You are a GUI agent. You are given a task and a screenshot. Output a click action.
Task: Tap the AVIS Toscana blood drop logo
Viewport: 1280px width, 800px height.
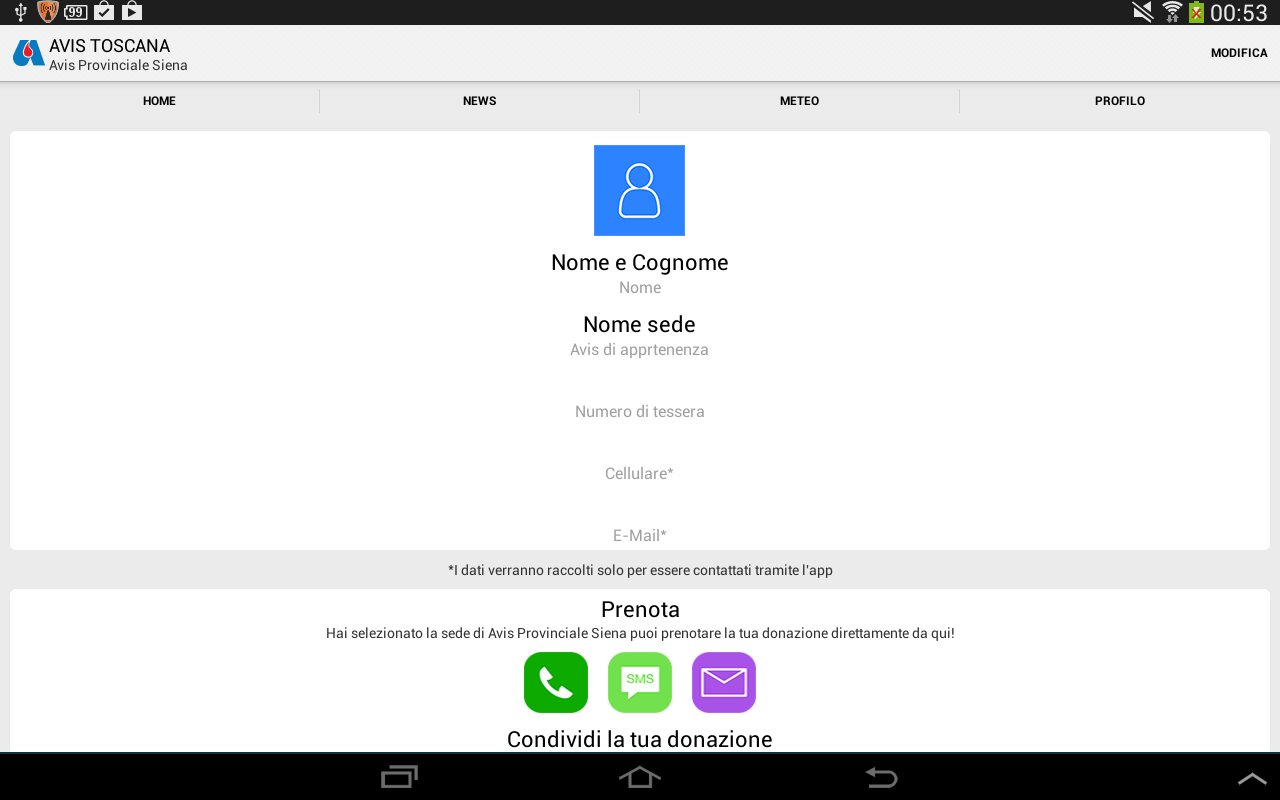coord(28,53)
